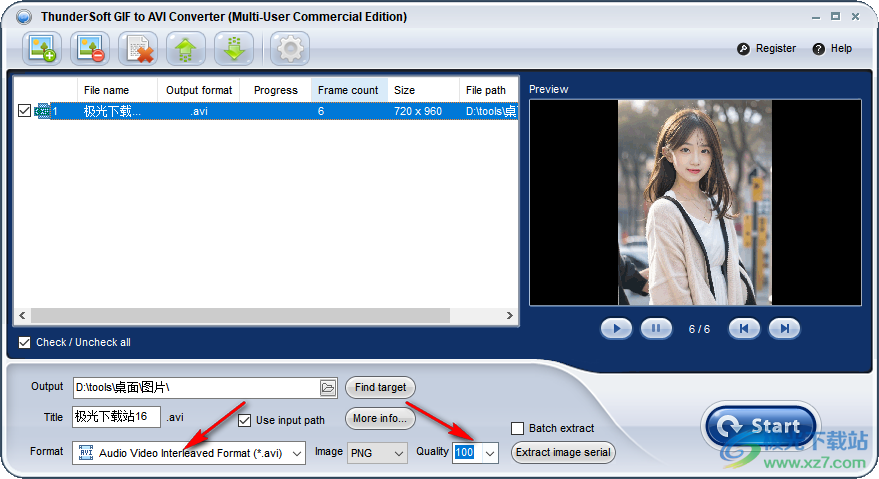Click the Title input field
879x479 pixels.
point(117,417)
